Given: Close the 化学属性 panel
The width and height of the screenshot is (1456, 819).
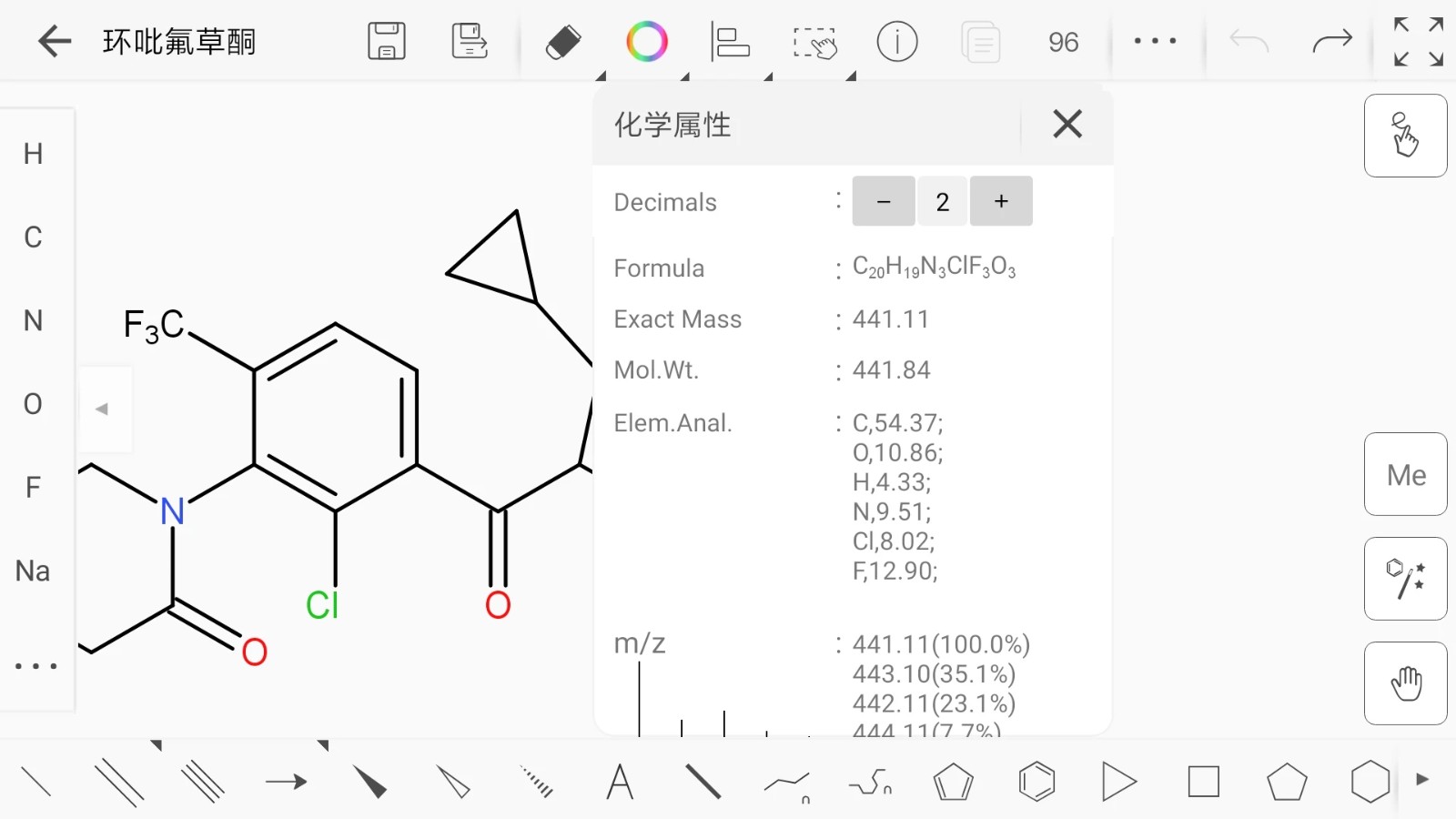Looking at the screenshot, I should [x=1067, y=124].
